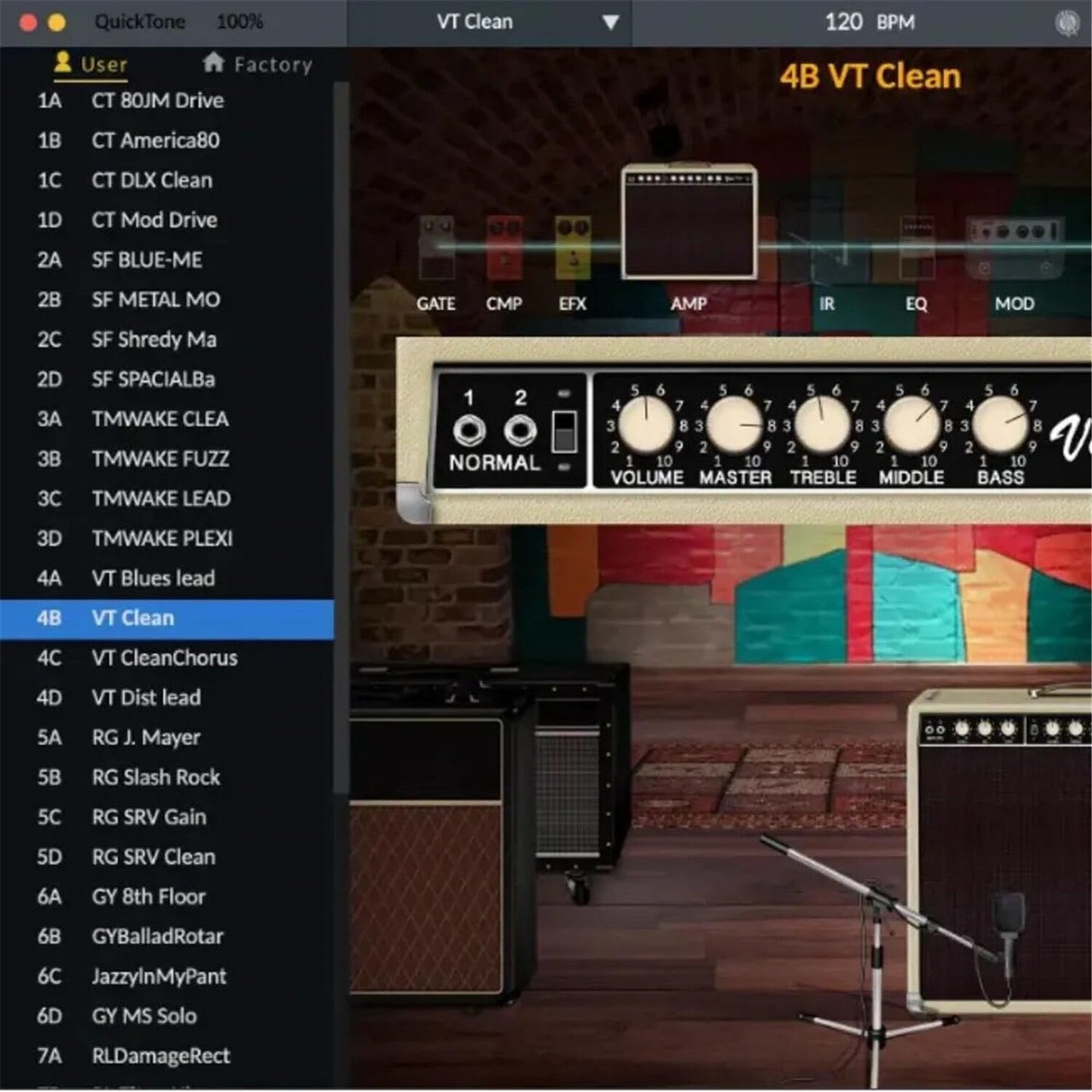Click the amp VOLUME knob
This screenshot has width=1092, height=1092.
coord(646,425)
